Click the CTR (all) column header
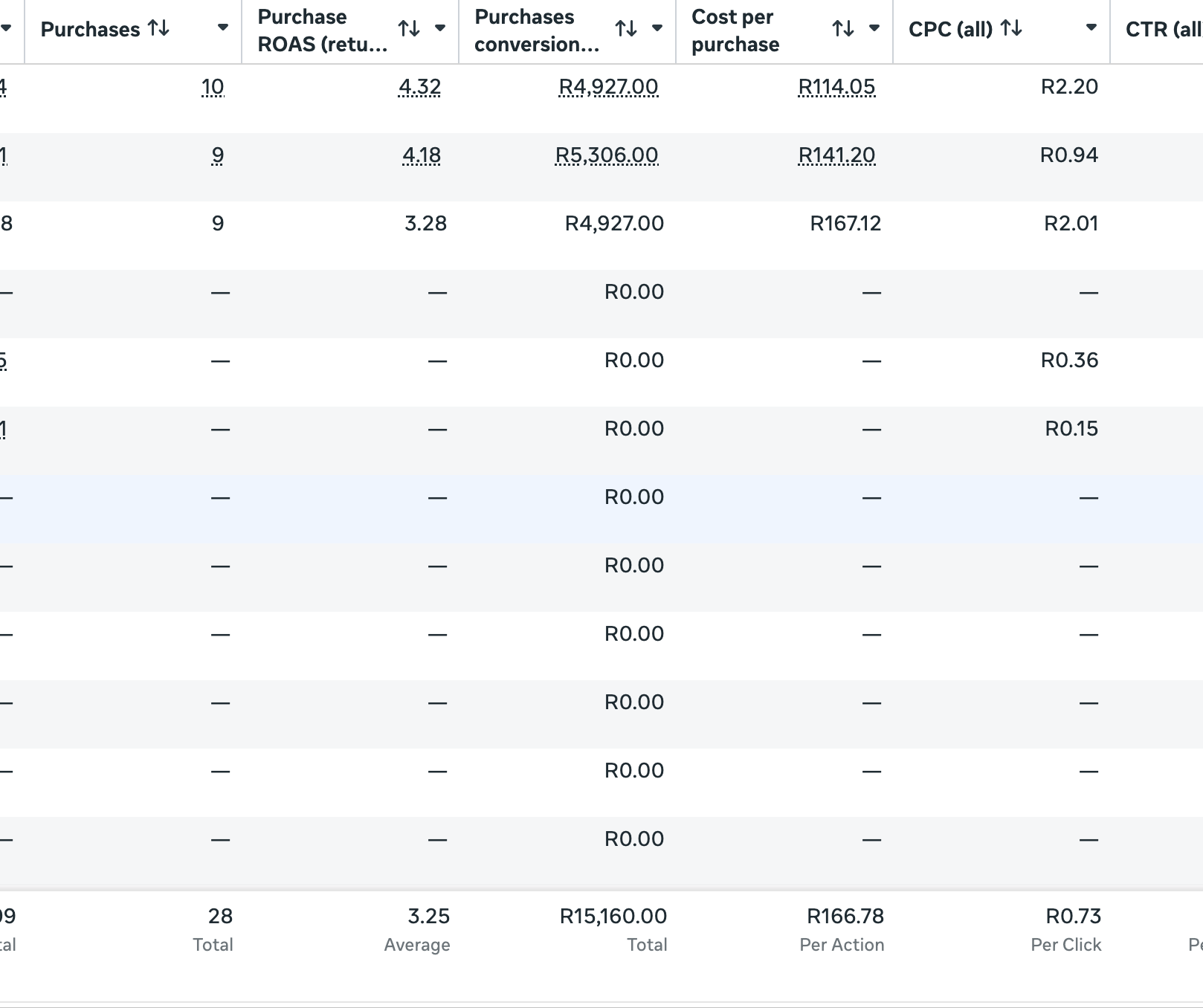Screen dimensions: 1203x1008 coord(1163,30)
